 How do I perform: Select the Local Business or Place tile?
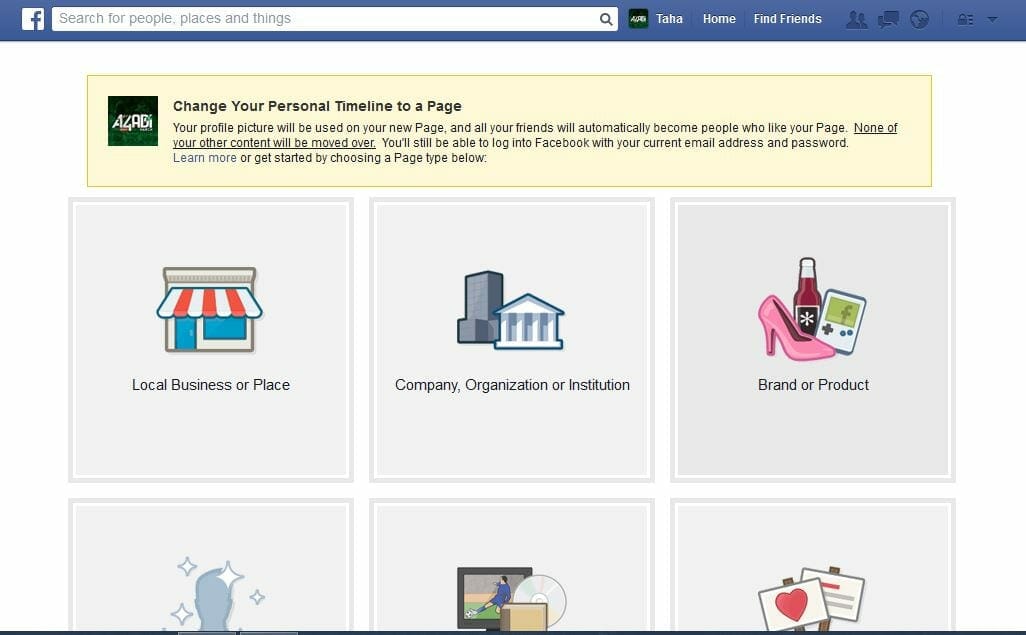[x=210, y=340]
